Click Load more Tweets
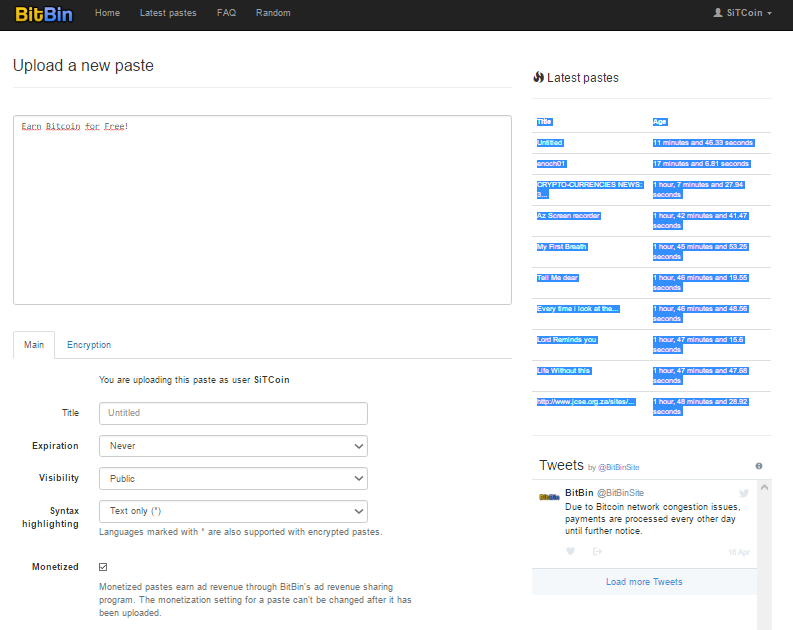The image size is (793, 630). point(644,582)
